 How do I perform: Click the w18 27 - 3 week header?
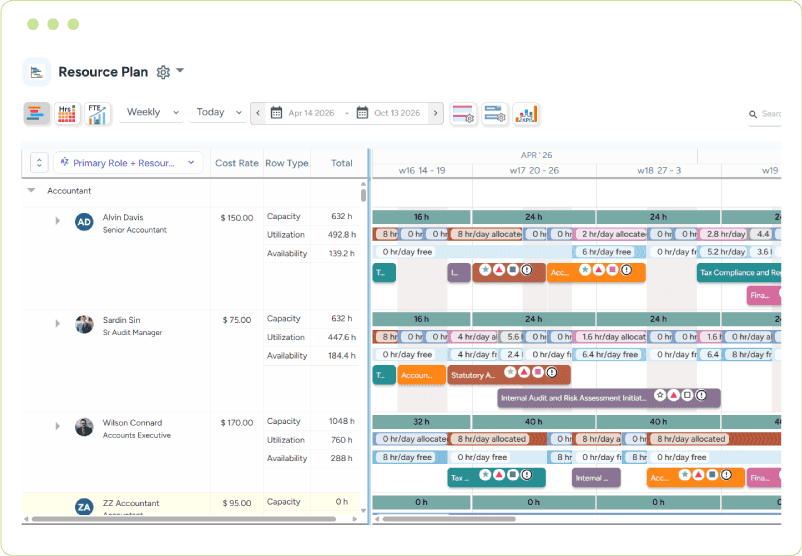(x=659, y=170)
